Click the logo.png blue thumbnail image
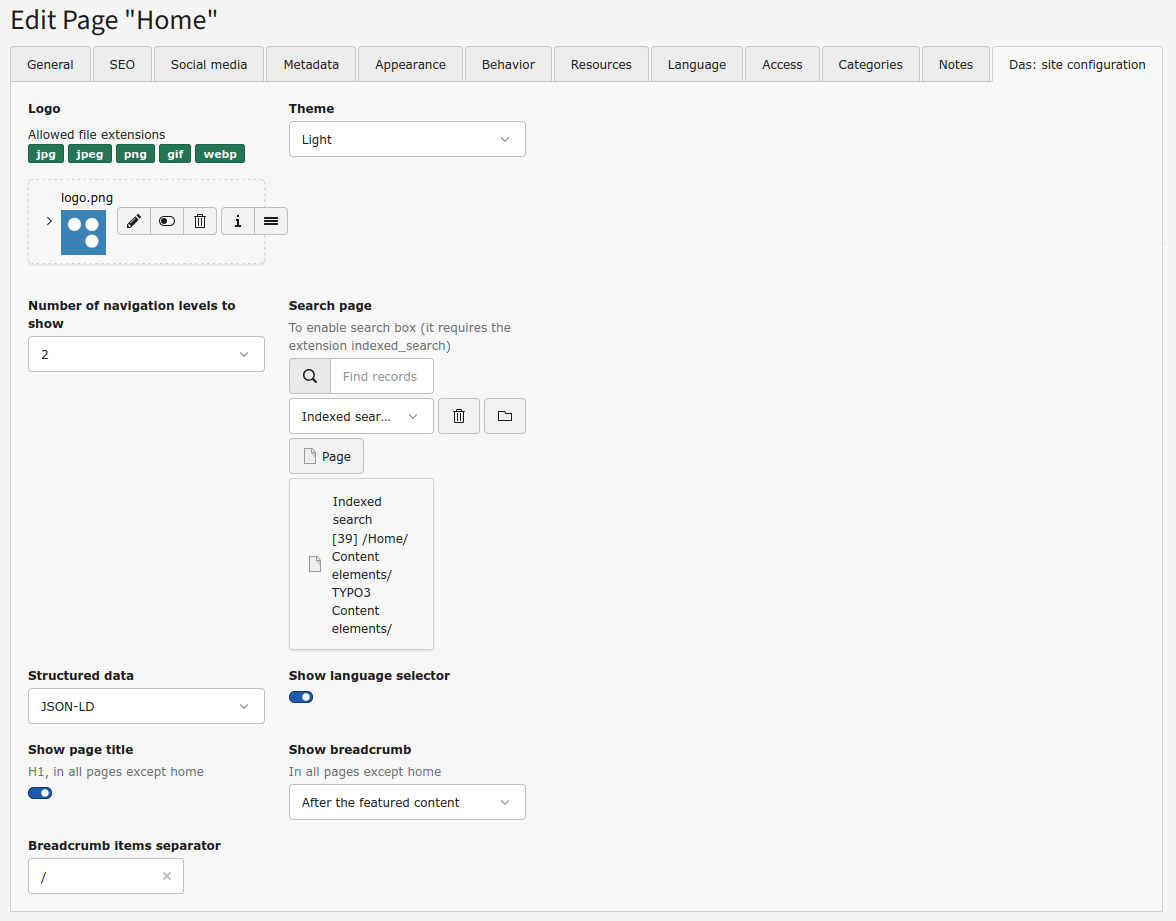 point(83,232)
